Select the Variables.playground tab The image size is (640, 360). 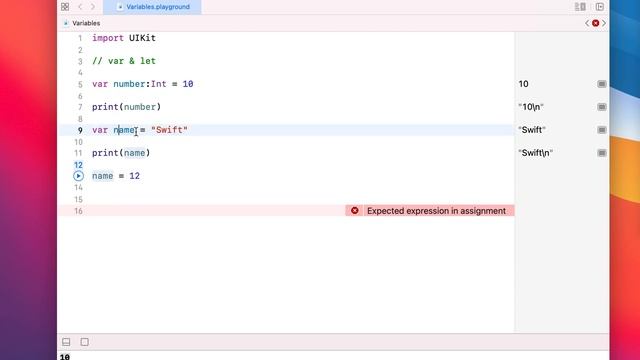pos(153,7)
